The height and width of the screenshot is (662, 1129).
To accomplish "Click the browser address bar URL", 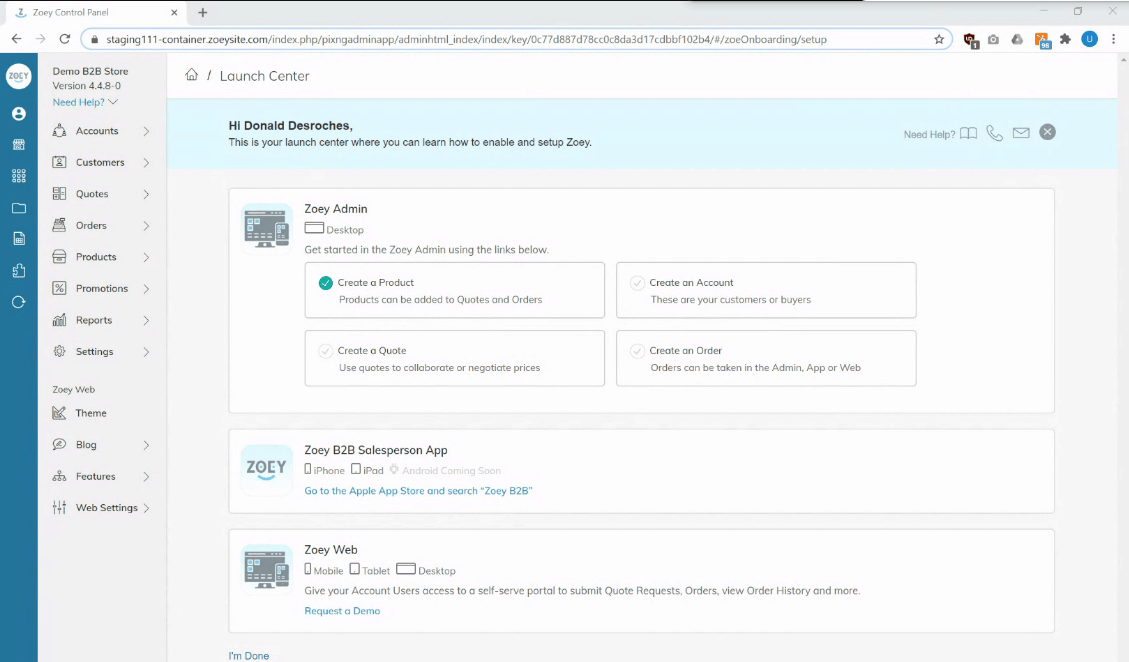I will (x=467, y=40).
